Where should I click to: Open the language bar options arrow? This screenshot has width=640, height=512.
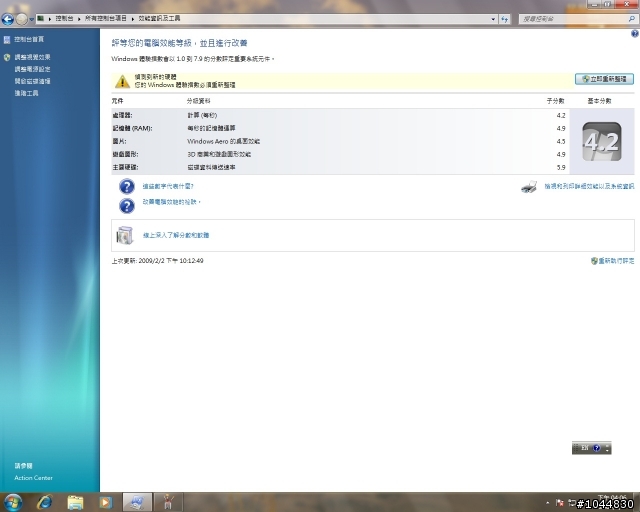coord(607,449)
